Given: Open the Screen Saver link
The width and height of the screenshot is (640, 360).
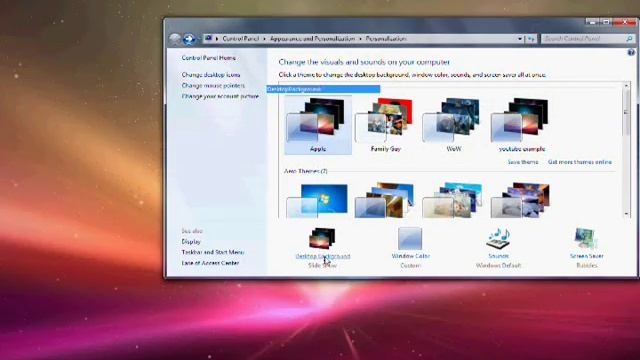Looking at the screenshot, I should [587, 256].
